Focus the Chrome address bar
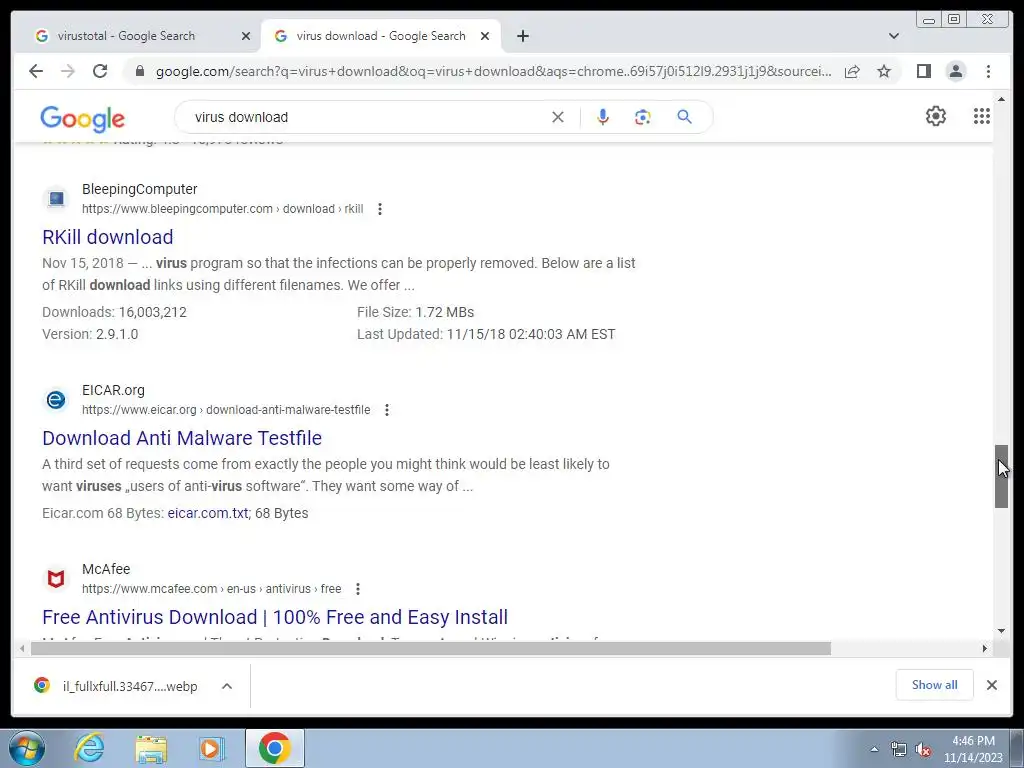 (493, 71)
